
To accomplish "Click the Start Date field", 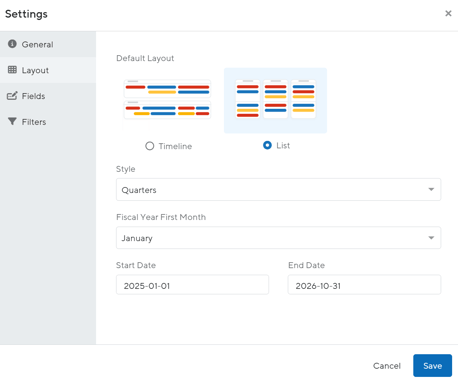I will (x=192, y=285).
